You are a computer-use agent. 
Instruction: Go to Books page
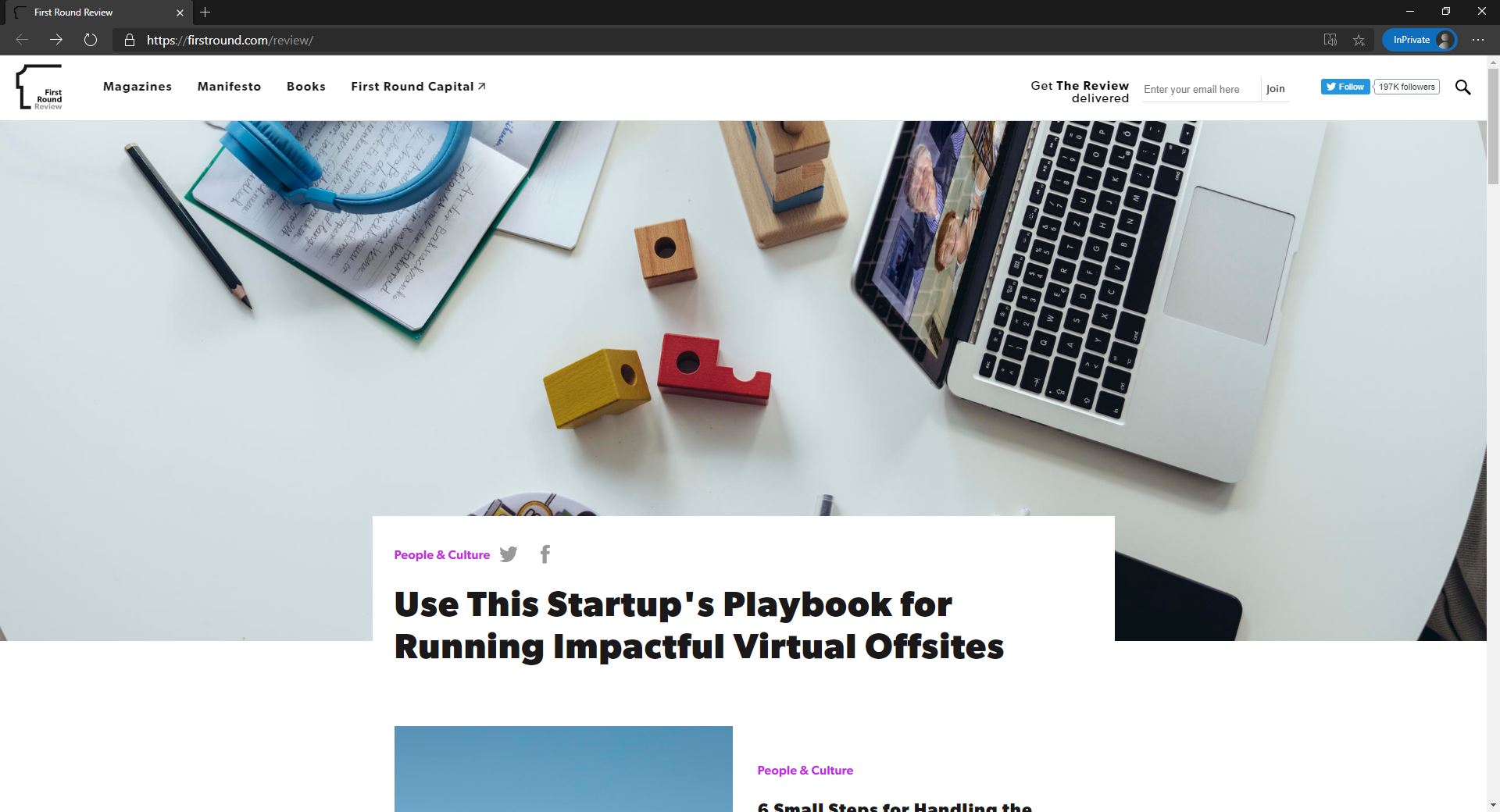coord(306,87)
